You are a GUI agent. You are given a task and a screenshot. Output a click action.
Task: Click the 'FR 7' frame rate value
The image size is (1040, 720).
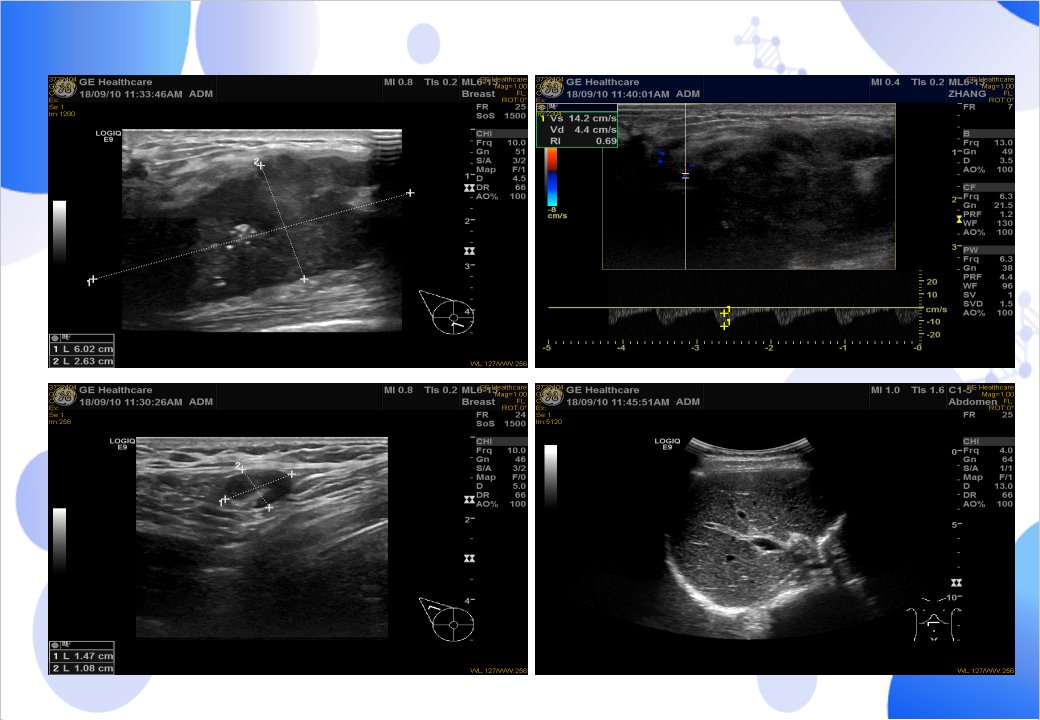pos(988,107)
